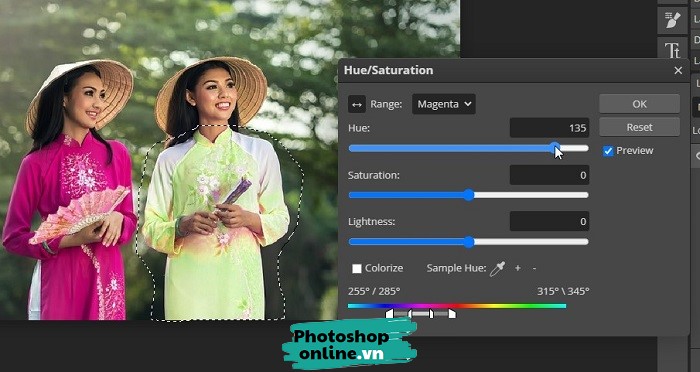The image size is (700, 372).
Task: Click the Hue value input field
Action: (550, 128)
